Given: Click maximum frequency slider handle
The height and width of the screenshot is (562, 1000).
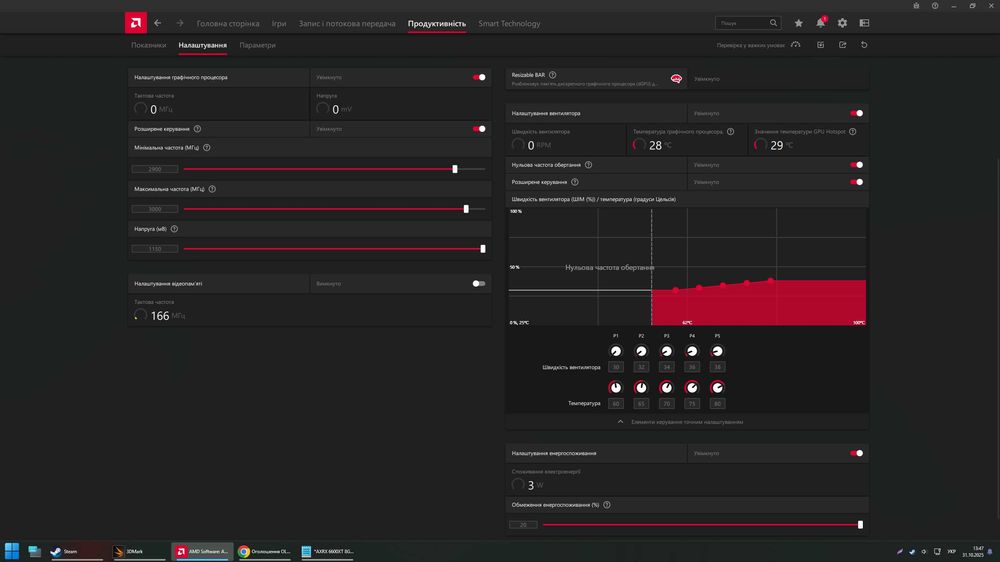Looking at the screenshot, I should coord(466,209).
